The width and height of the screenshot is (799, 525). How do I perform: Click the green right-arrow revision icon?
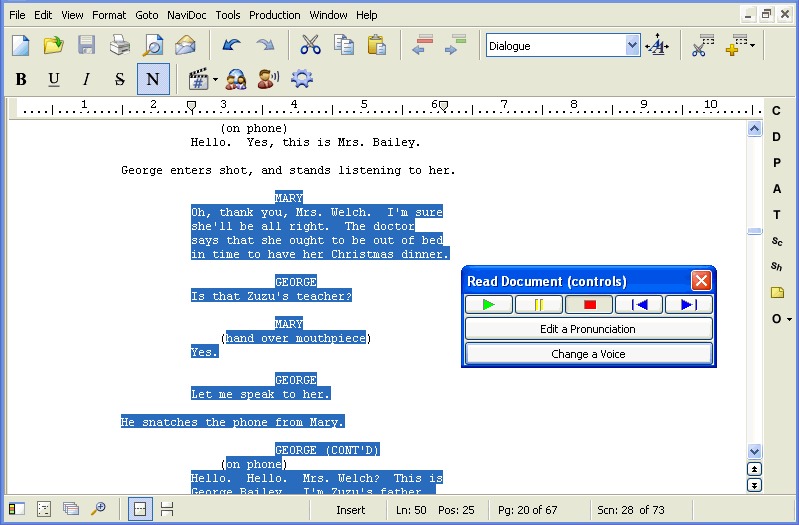455,45
